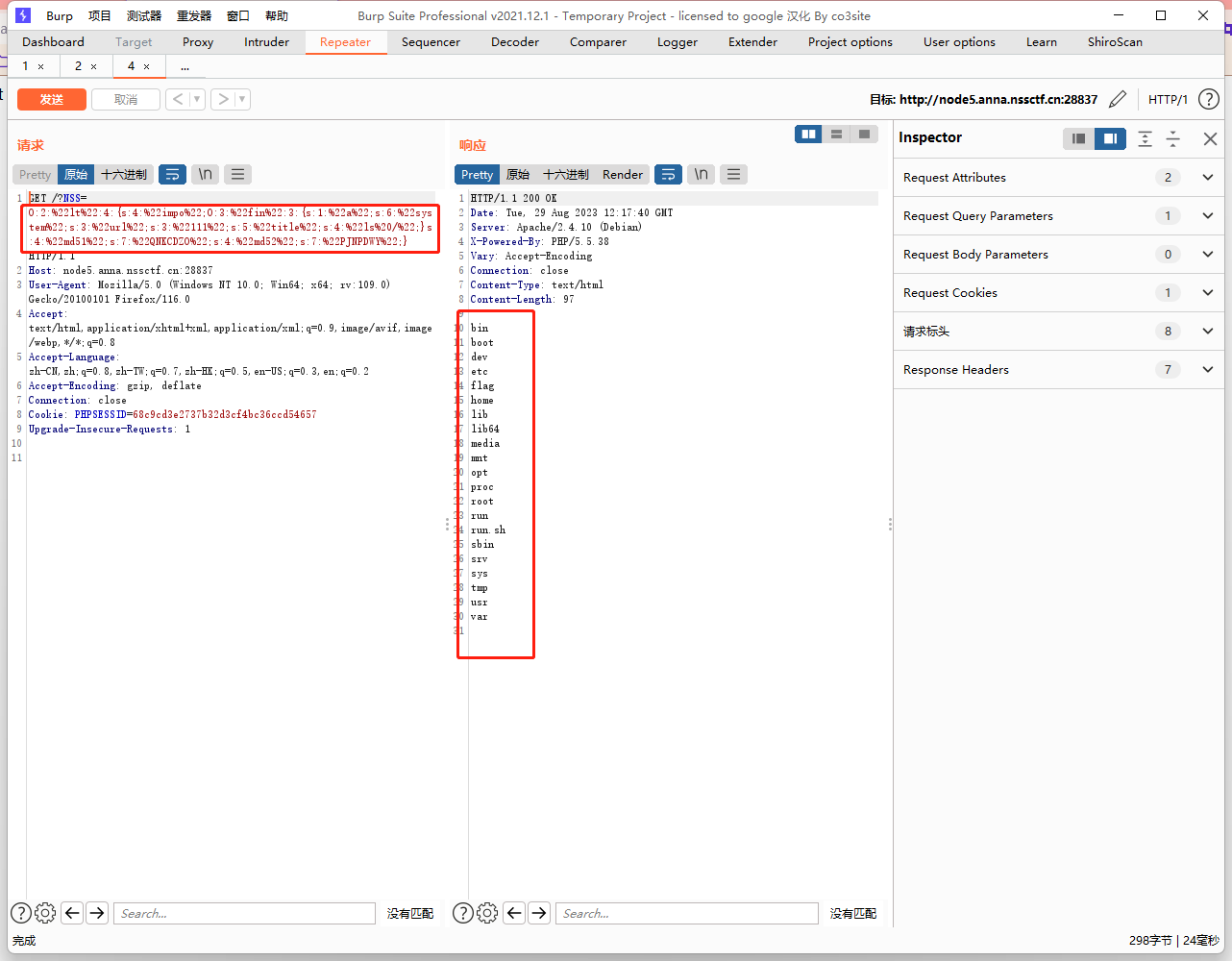
Task: Toggle response \n non-printable characters
Action: tap(701, 174)
